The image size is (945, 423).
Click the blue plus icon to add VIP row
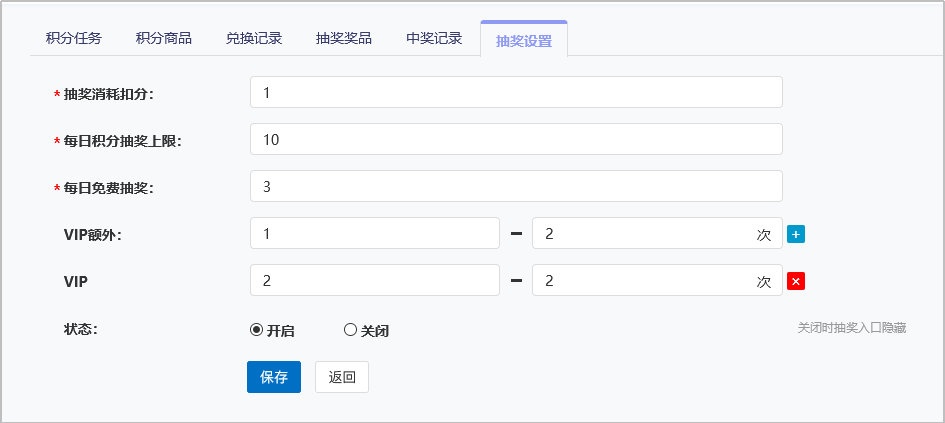click(x=796, y=234)
